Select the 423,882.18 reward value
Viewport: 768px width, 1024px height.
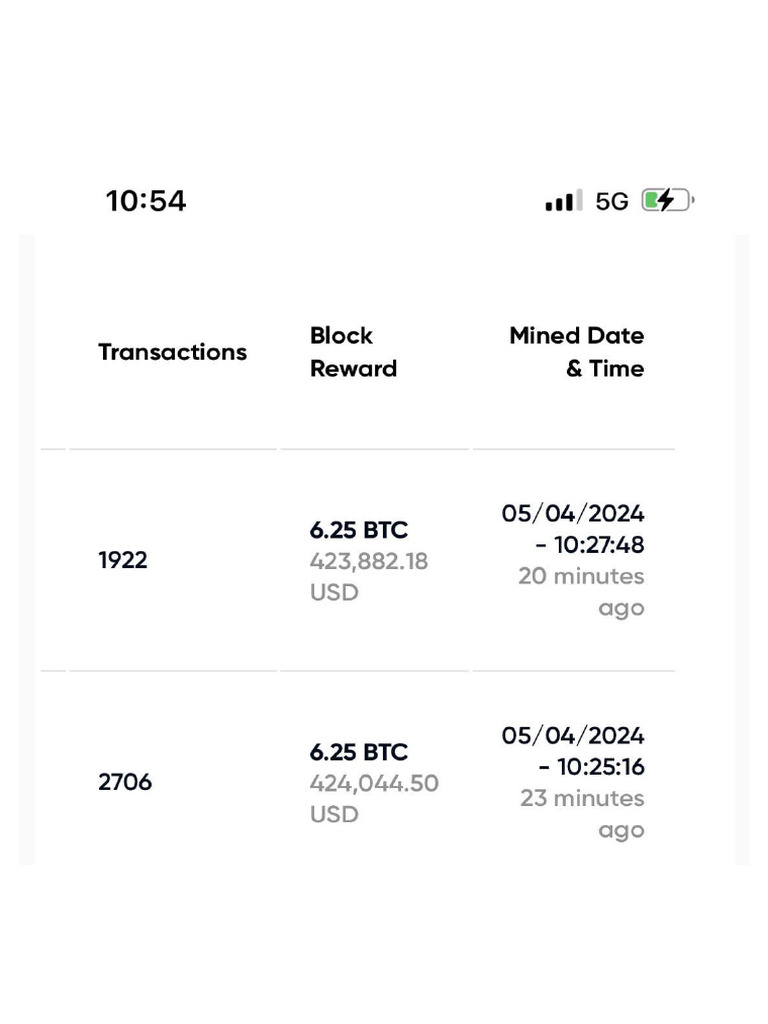pos(368,561)
